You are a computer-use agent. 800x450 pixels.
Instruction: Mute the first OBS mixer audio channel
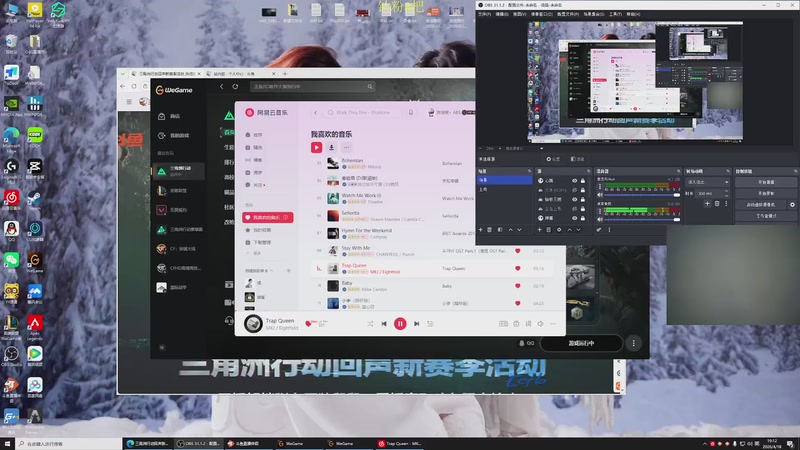(600, 195)
